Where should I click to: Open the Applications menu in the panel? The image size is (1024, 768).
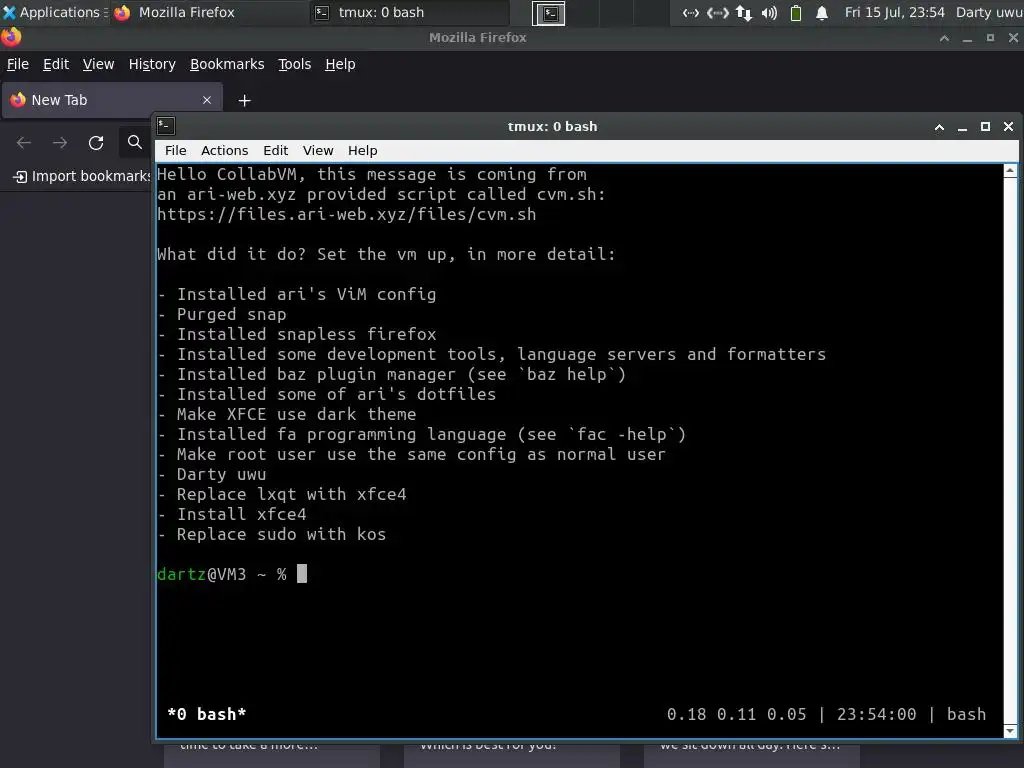tap(53, 12)
